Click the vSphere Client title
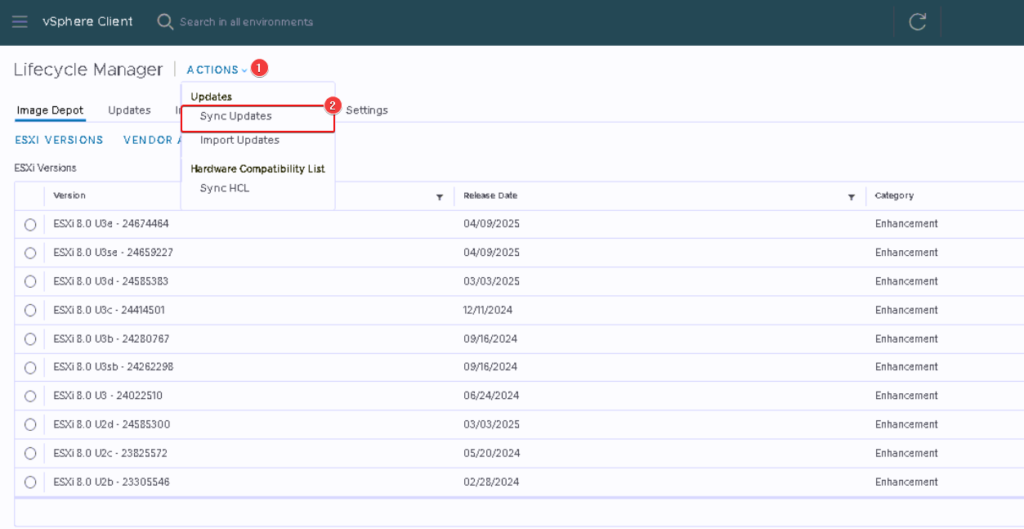Image resolution: width=1024 pixels, height=529 pixels. click(x=88, y=22)
